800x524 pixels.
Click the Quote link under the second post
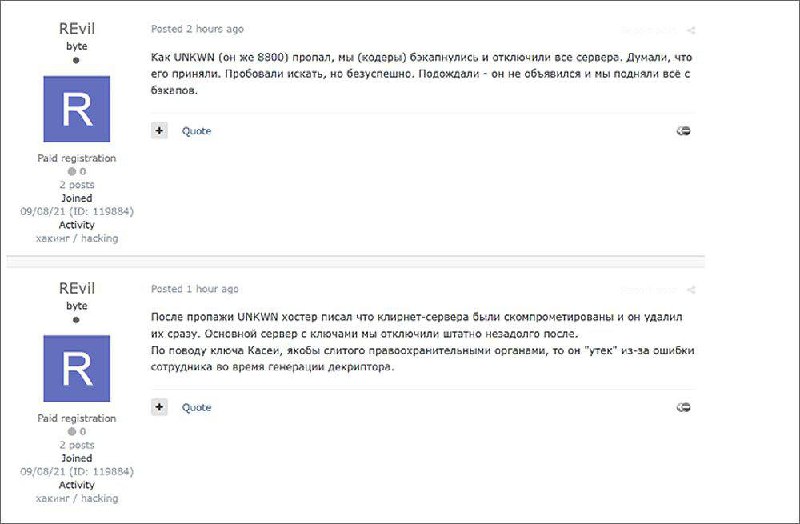pyautogui.click(x=196, y=408)
